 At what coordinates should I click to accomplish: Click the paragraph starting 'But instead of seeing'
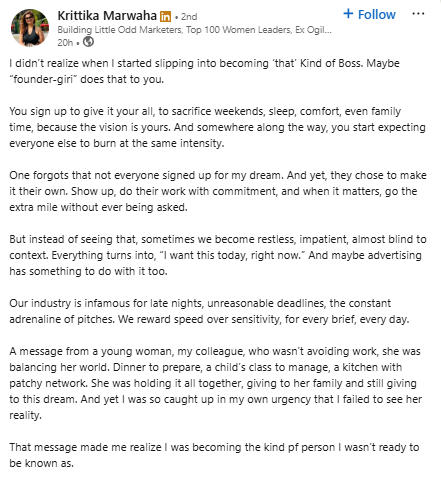point(218,255)
